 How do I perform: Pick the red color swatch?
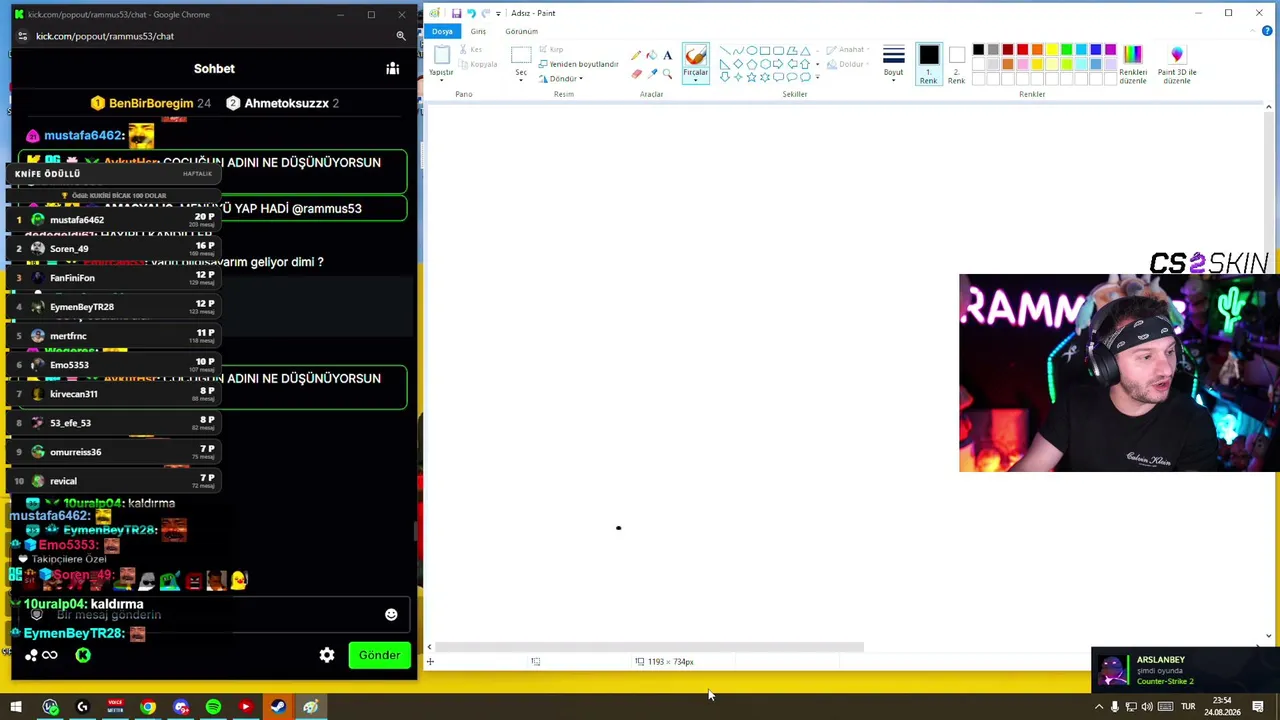tap(1022, 50)
